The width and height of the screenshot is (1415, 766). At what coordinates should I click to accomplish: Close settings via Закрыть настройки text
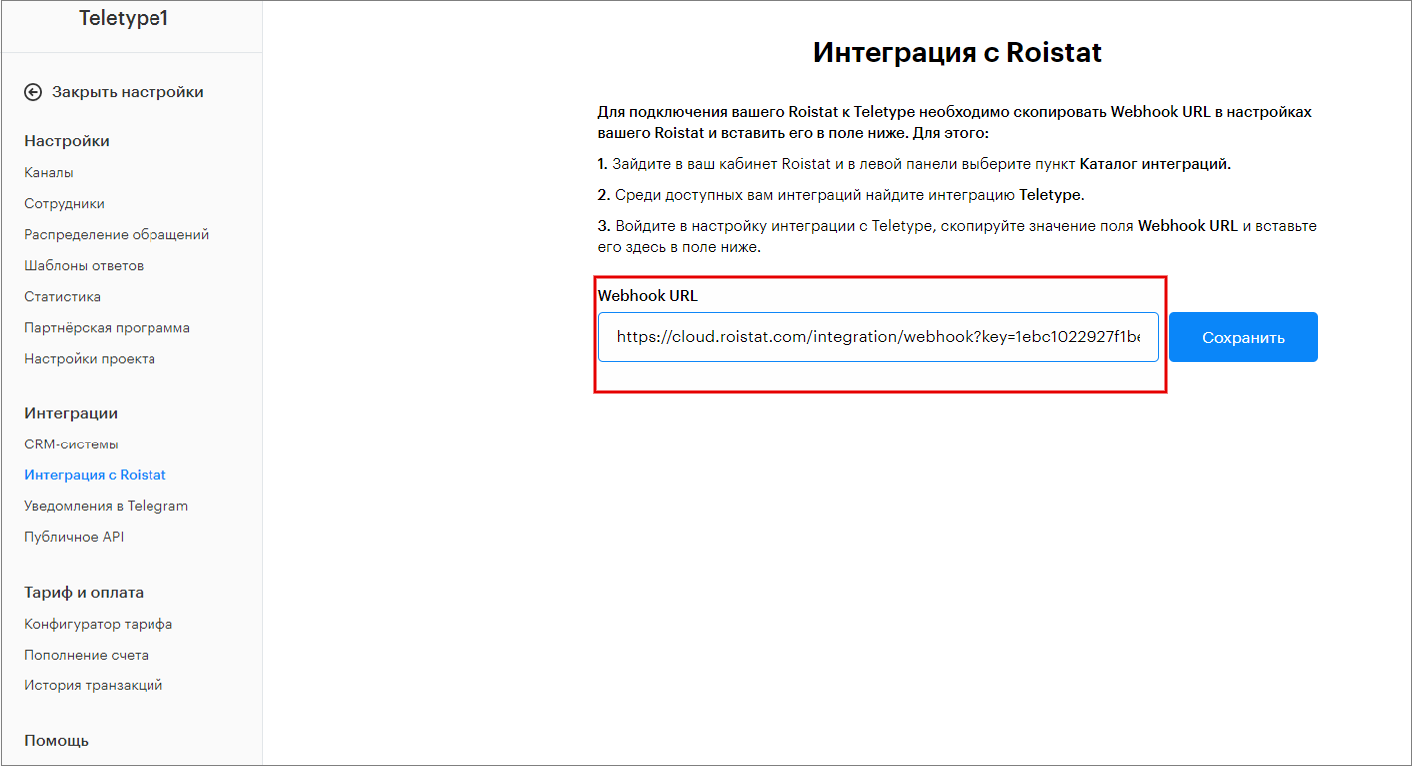pos(128,92)
